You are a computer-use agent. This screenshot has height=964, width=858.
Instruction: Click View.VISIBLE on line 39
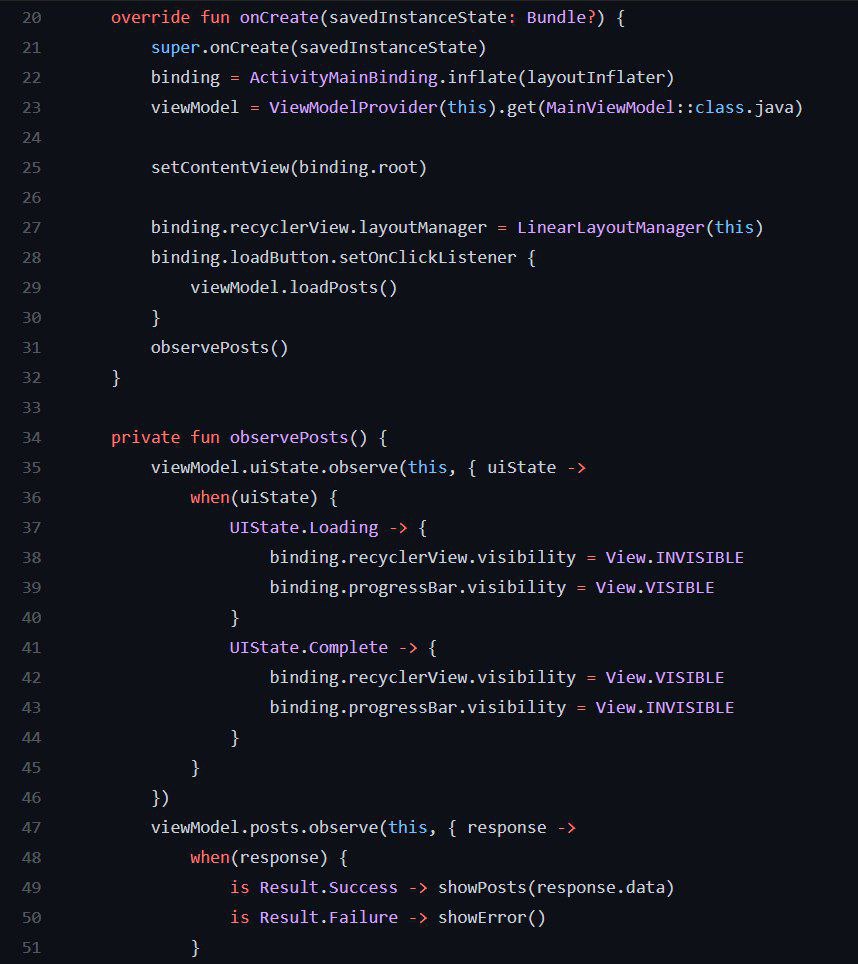click(655, 588)
